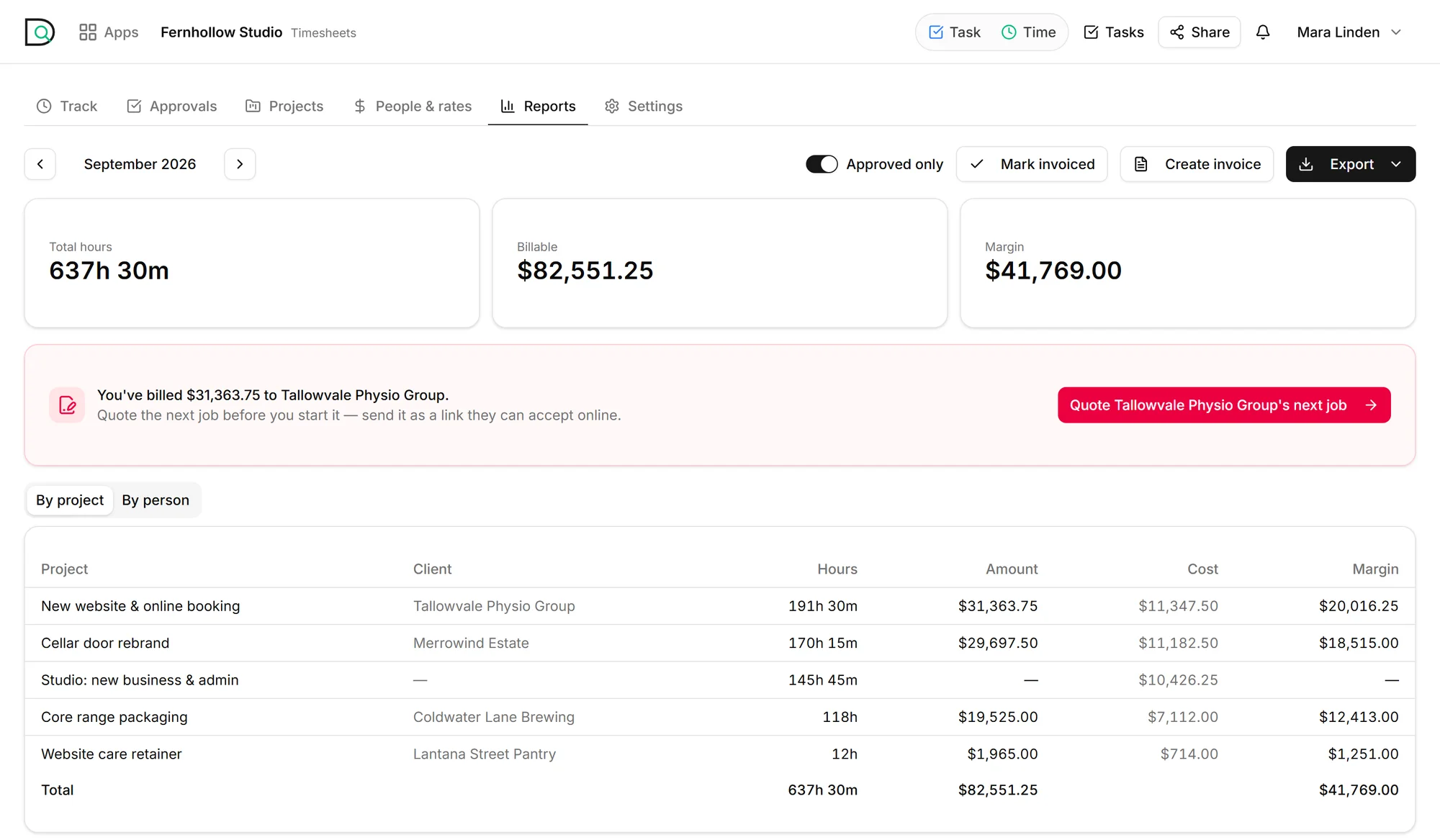Go to the next month

[x=240, y=164]
